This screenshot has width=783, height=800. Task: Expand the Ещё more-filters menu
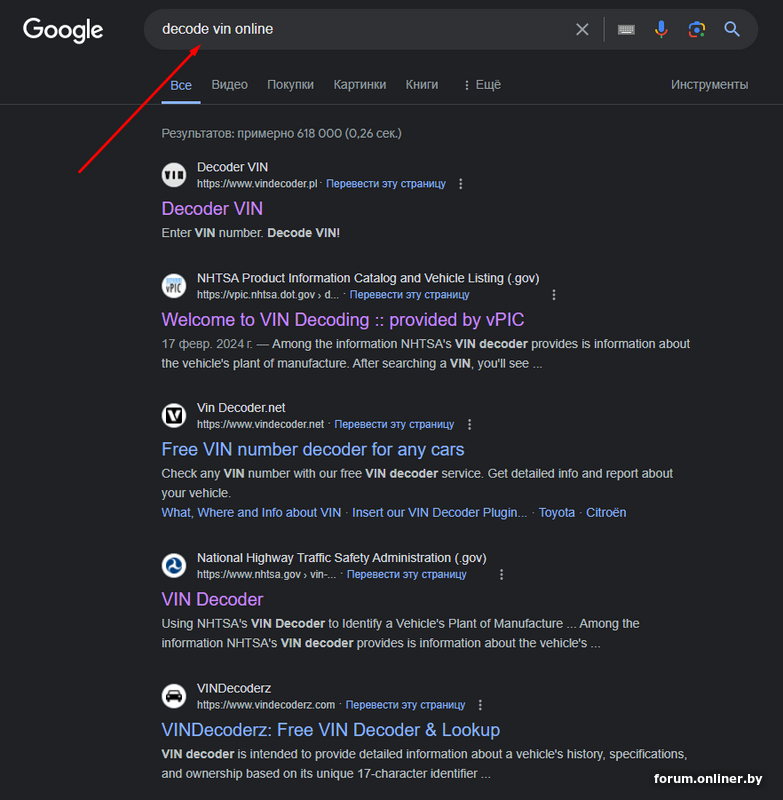point(482,85)
